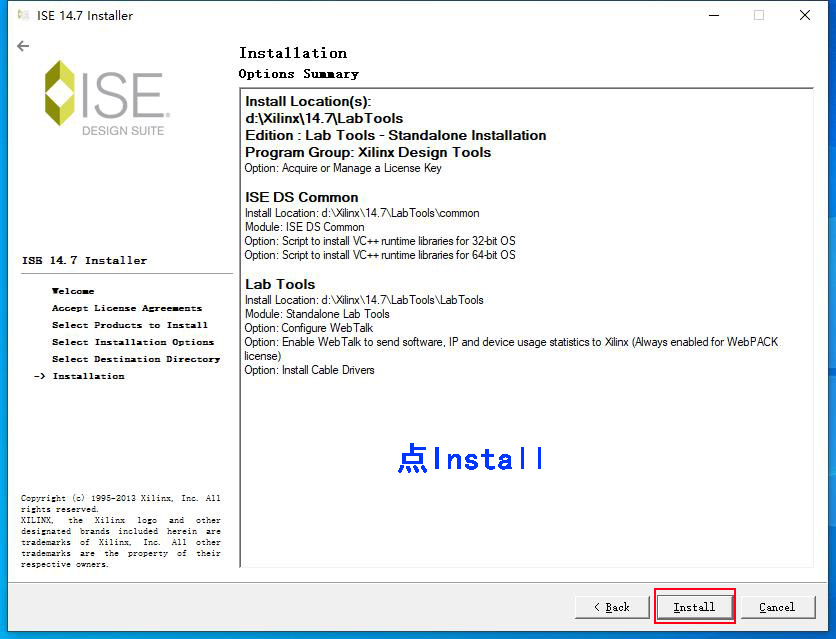Open Select Destination Directory step
This screenshot has height=639, width=836.
[x=136, y=359]
